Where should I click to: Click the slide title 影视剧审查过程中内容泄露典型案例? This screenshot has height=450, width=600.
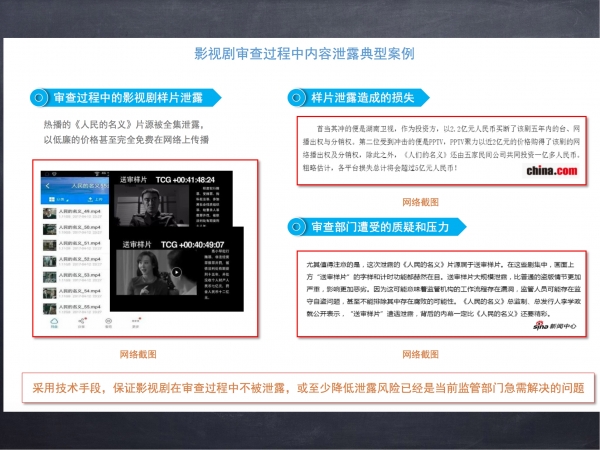coord(305,54)
